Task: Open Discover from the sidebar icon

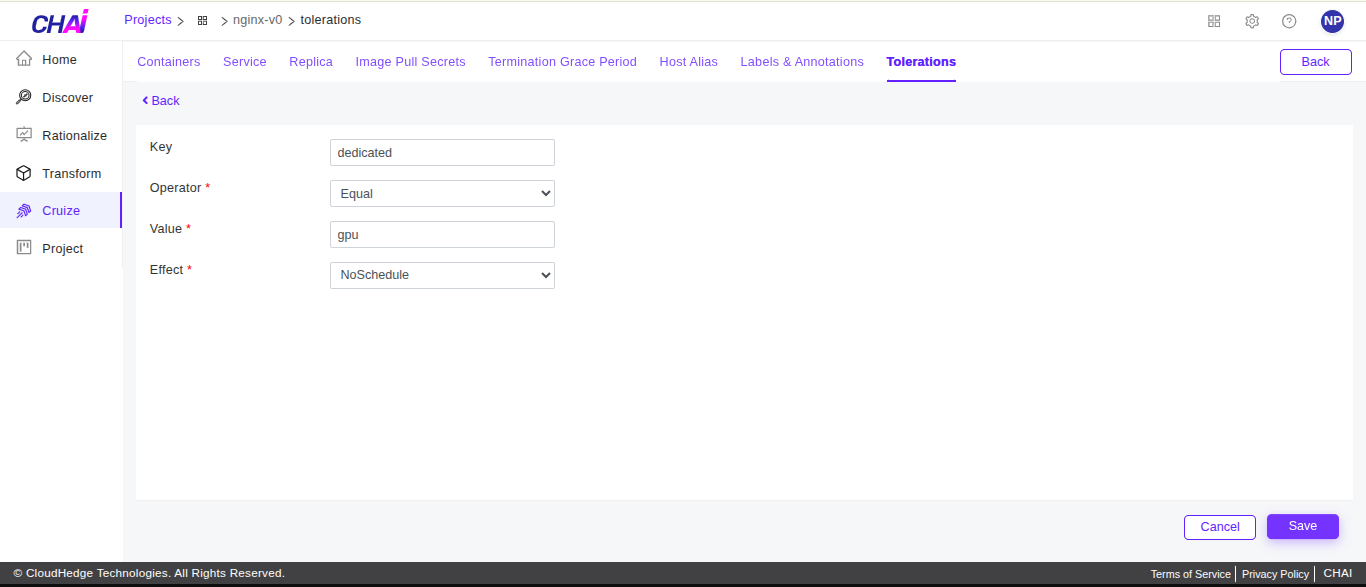Action: pos(25,97)
